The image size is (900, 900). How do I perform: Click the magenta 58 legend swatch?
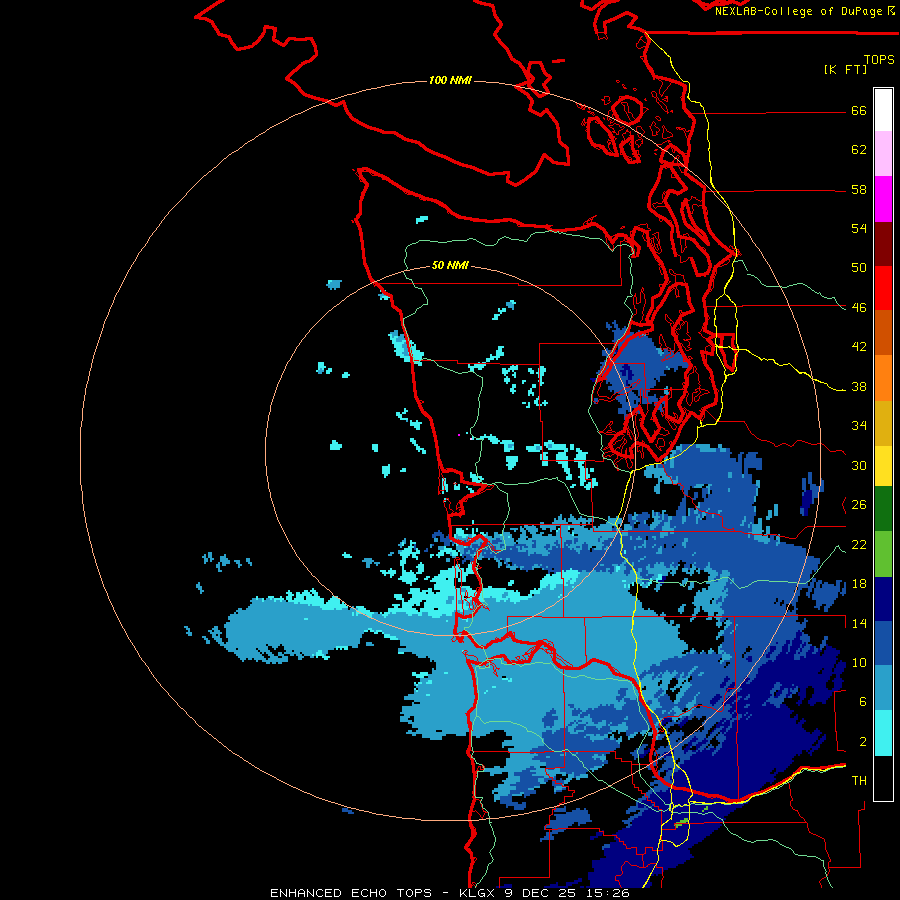883,199
